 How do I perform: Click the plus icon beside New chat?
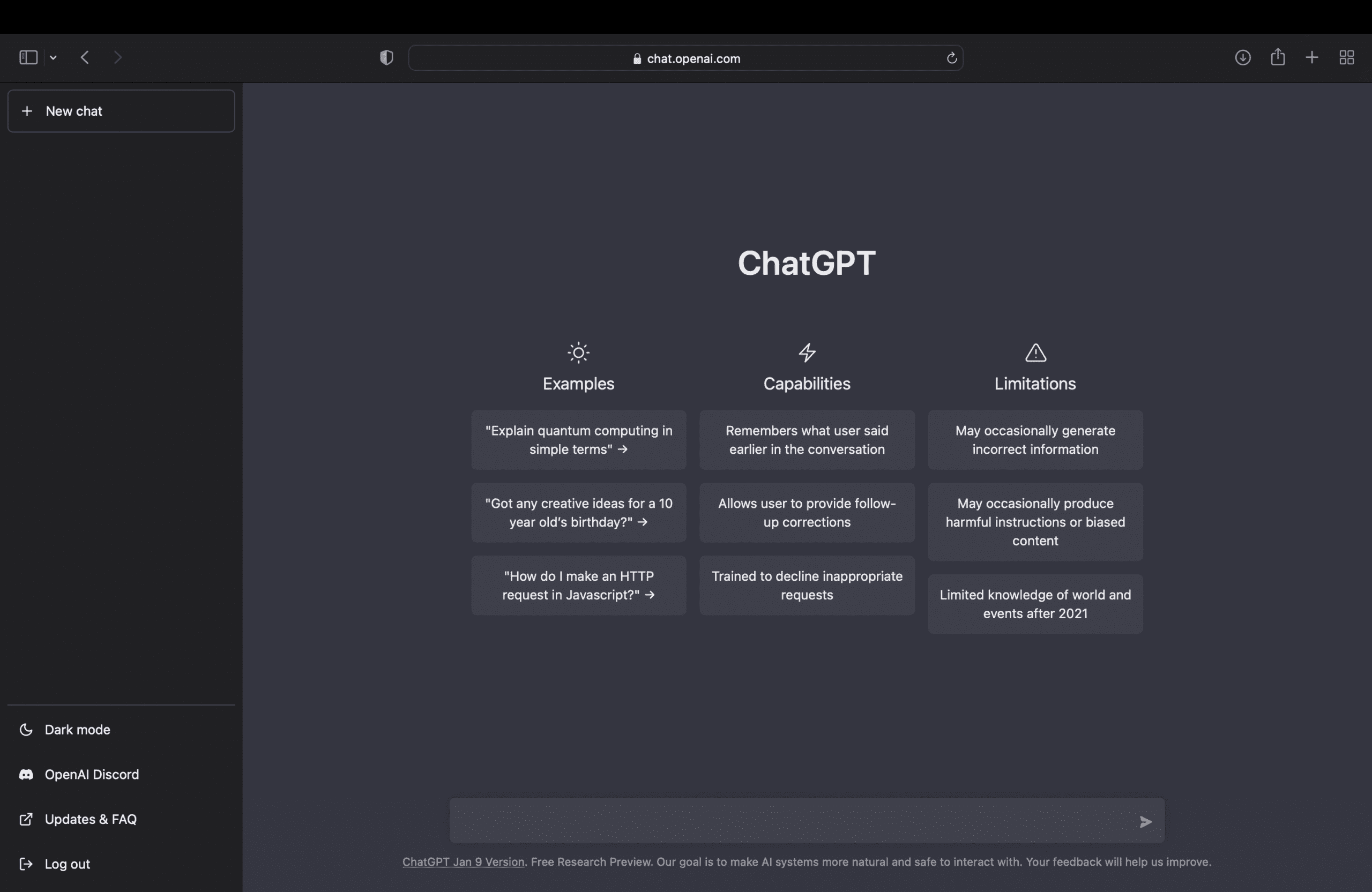(x=26, y=111)
